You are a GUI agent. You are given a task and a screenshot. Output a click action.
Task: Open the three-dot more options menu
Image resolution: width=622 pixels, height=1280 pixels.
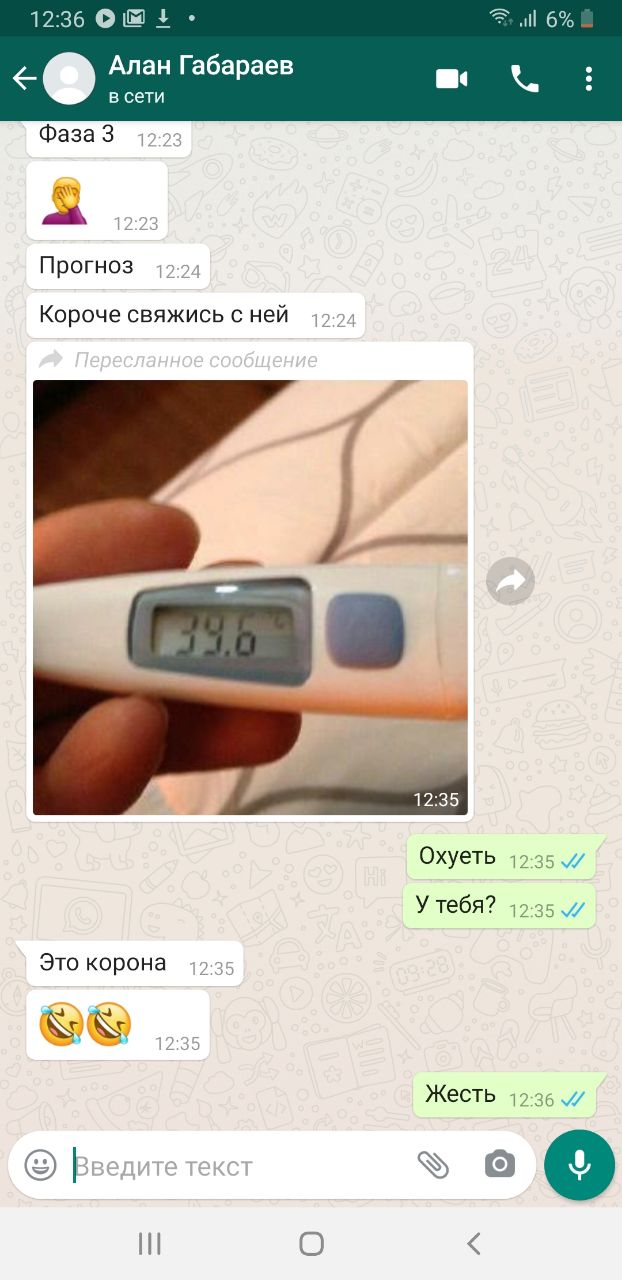coord(589,79)
